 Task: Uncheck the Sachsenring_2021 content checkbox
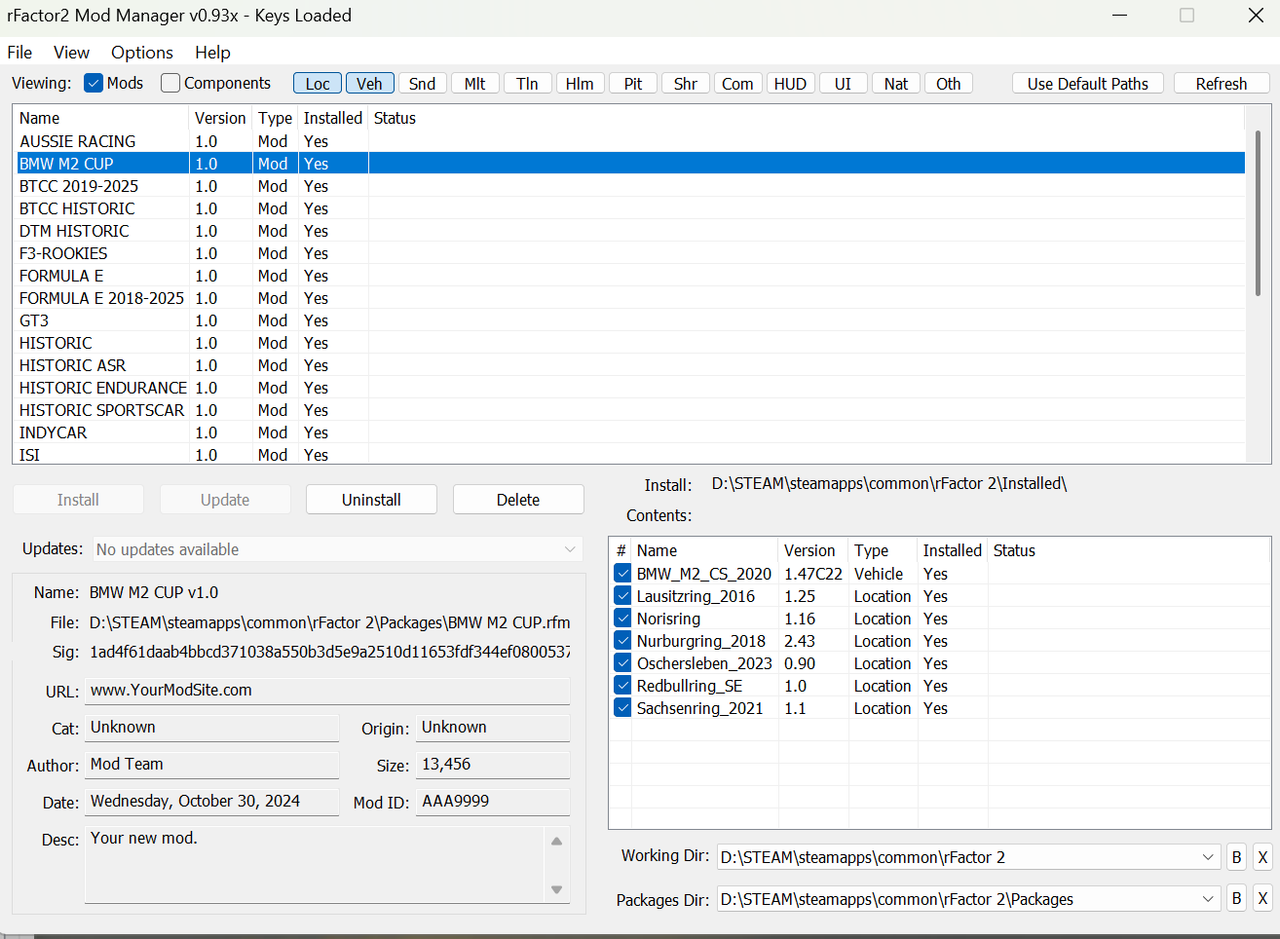622,708
